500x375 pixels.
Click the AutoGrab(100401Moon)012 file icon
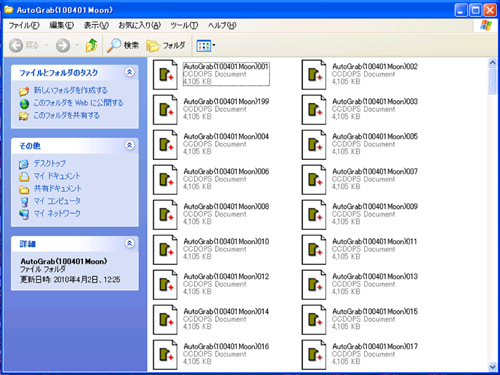[x=165, y=285]
